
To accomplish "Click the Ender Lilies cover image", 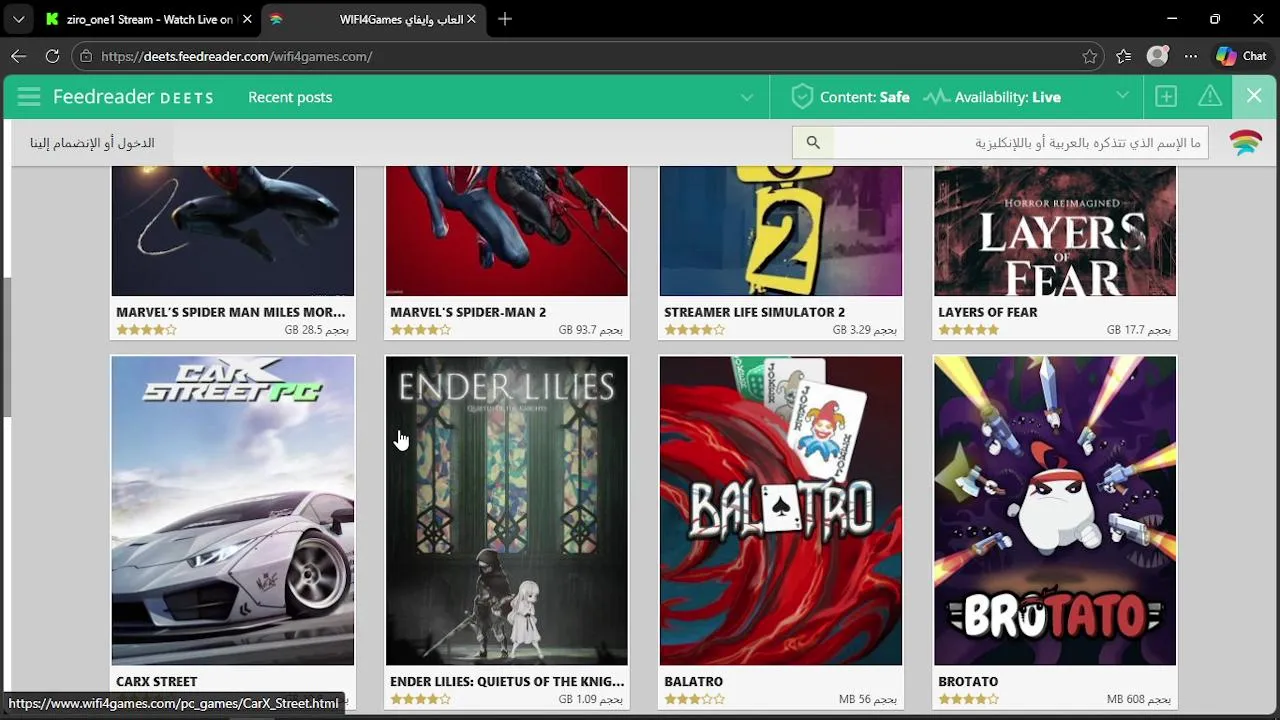I will pyautogui.click(x=507, y=510).
